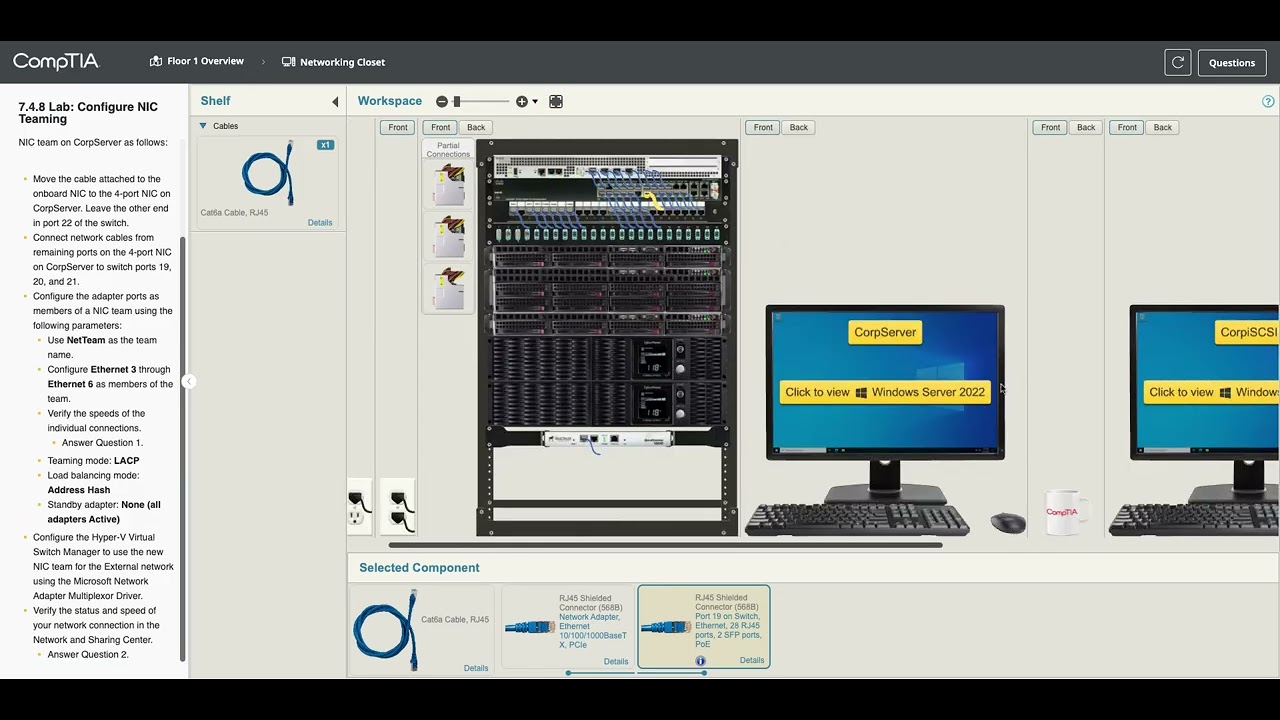Select the upper UPS unit in rack
Screen dimensions: 1280x720
607,358
